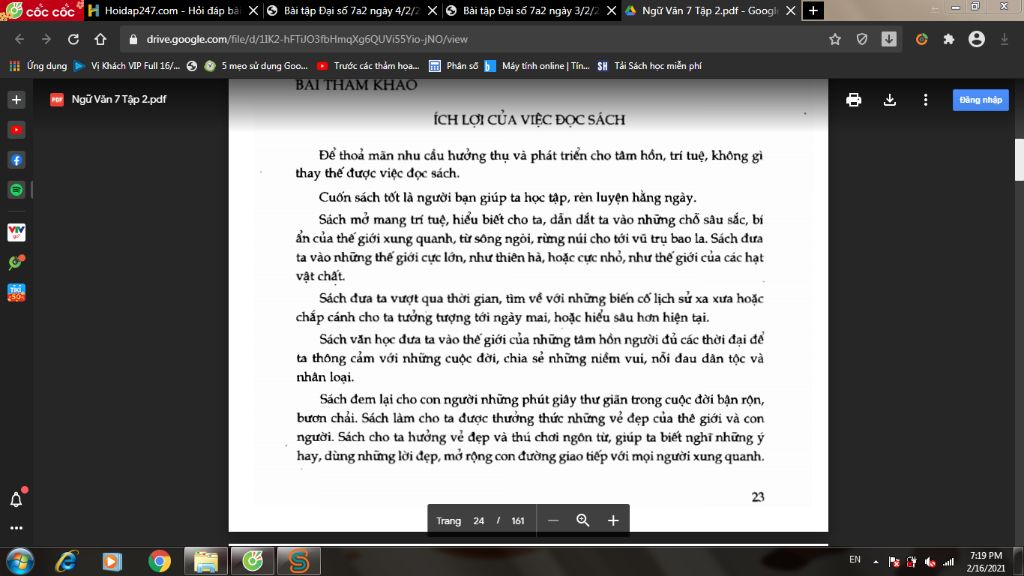The height and width of the screenshot is (576, 1024).
Task: Open Tải Sách học miễn phí bookmark
Action: pos(650,66)
